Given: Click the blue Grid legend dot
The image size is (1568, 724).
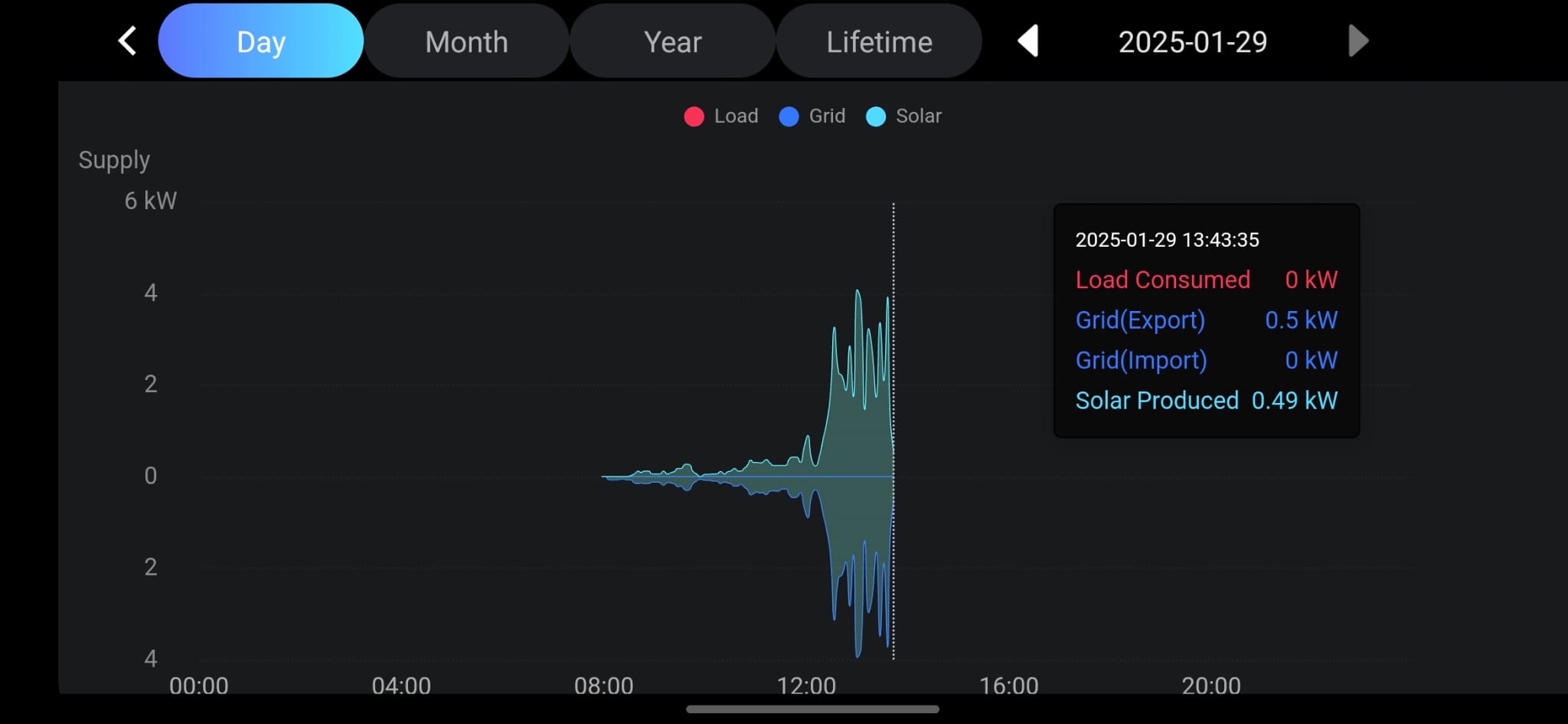Looking at the screenshot, I should pos(789,116).
